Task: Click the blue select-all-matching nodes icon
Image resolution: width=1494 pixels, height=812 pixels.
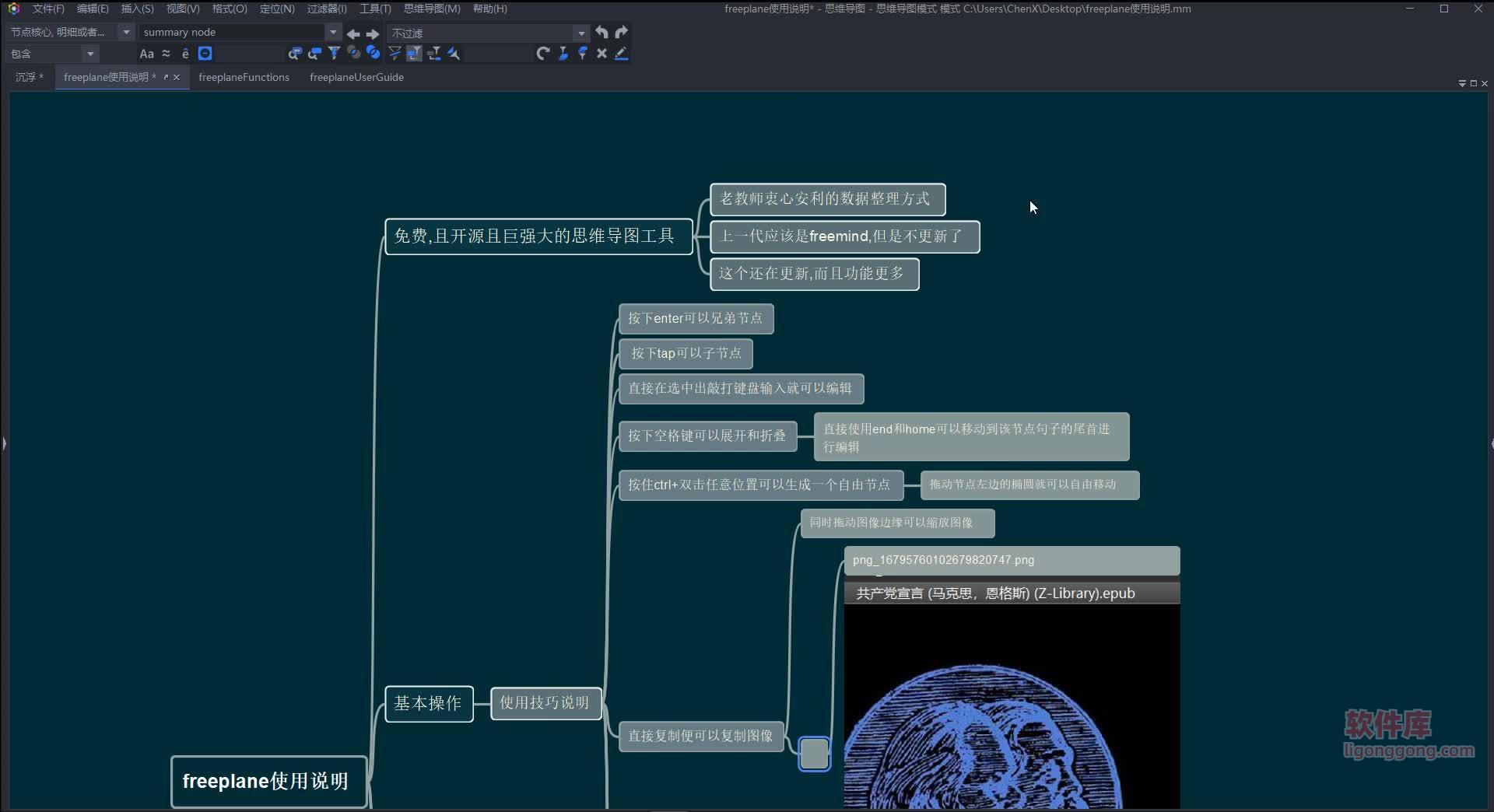Action: tap(373, 53)
